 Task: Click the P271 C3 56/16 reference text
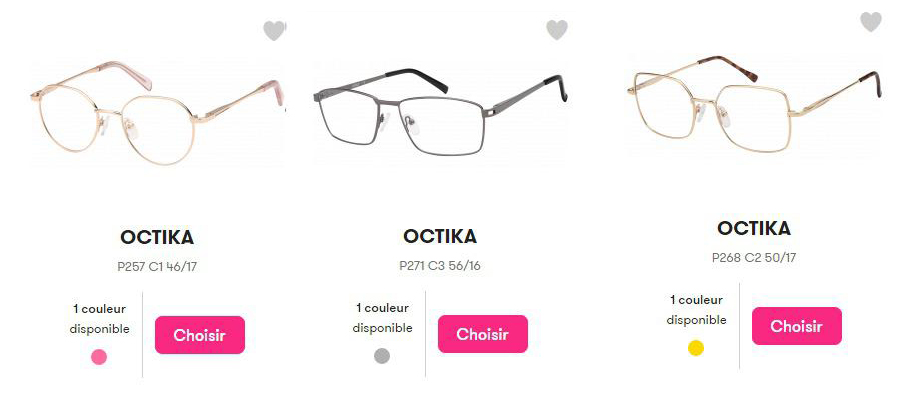click(x=440, y=266)
